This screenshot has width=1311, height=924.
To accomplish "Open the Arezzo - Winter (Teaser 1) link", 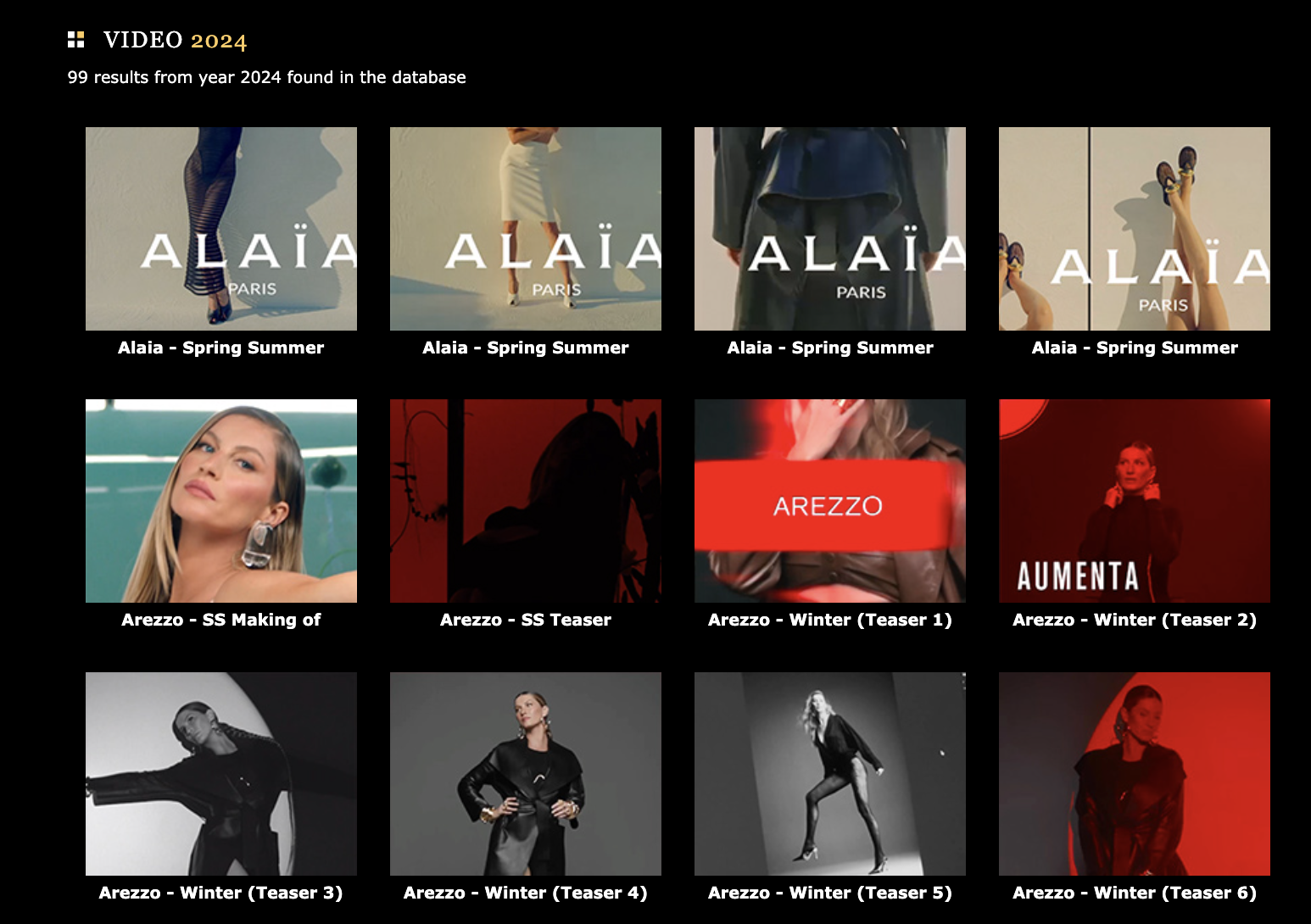I will click(830, 620).
